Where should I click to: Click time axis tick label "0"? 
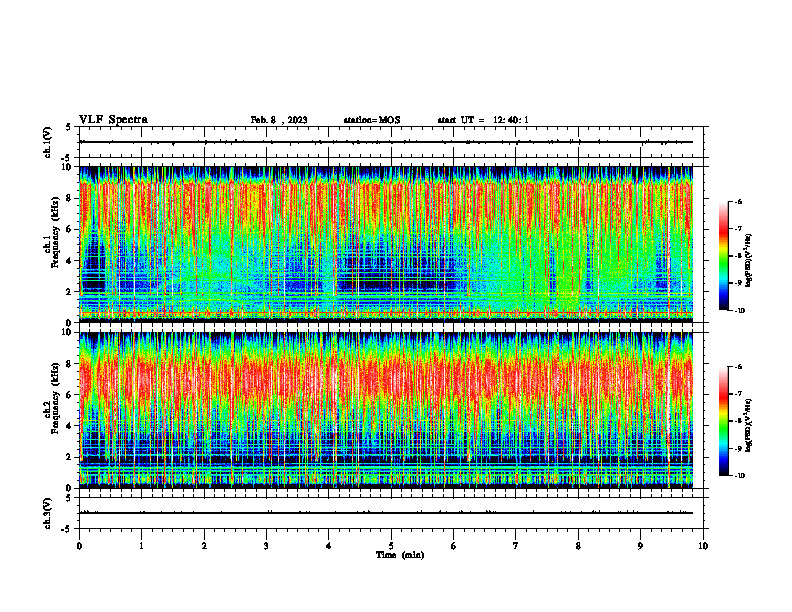pos(79,546)
